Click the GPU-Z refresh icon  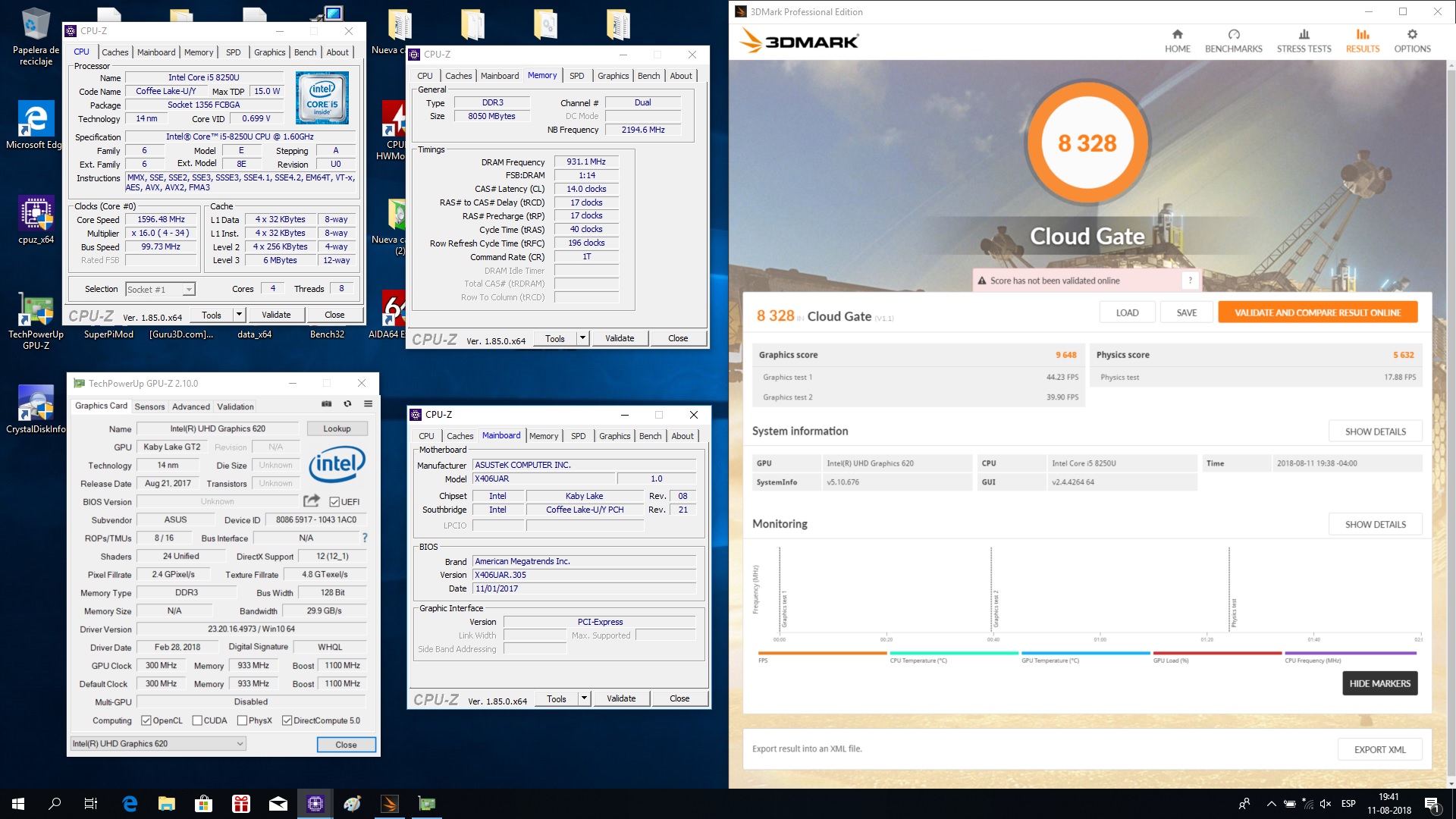[x=347, y=404]
